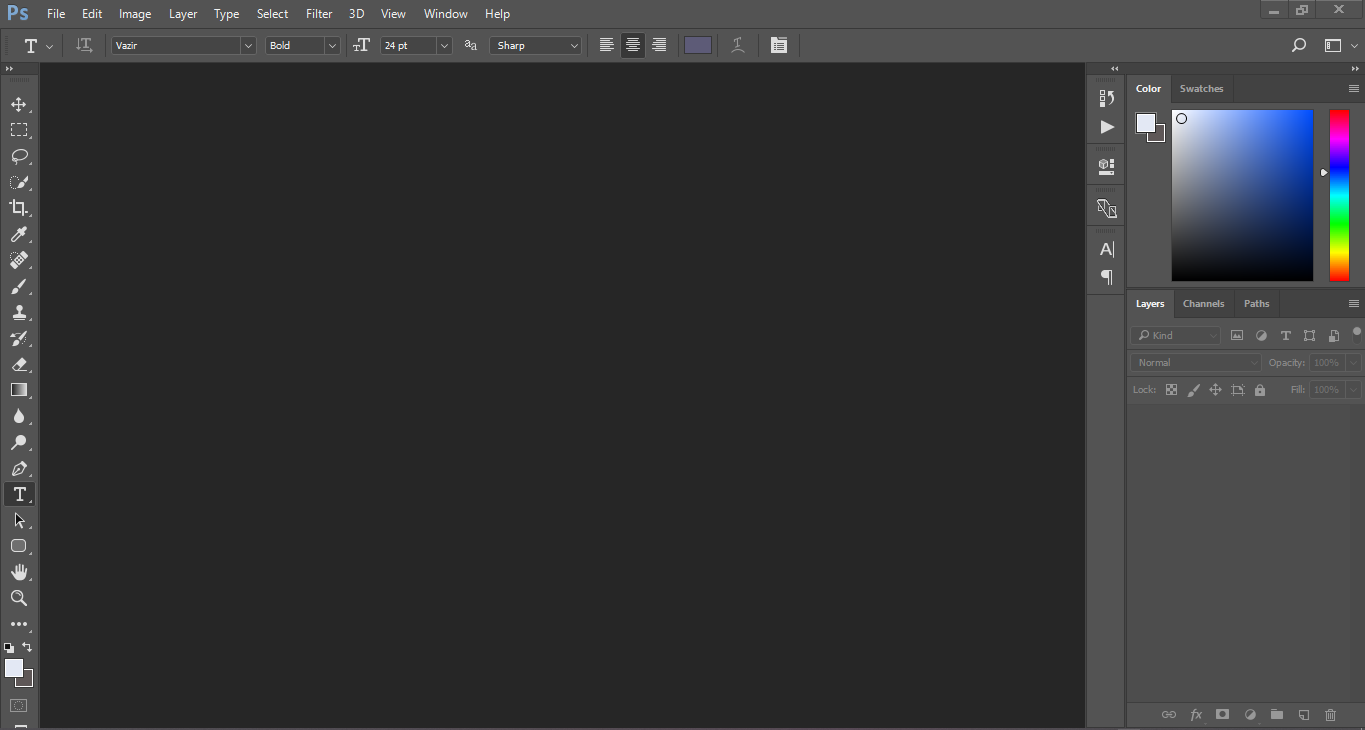Toggle smart object layer filter

(x=1333, y=336)
